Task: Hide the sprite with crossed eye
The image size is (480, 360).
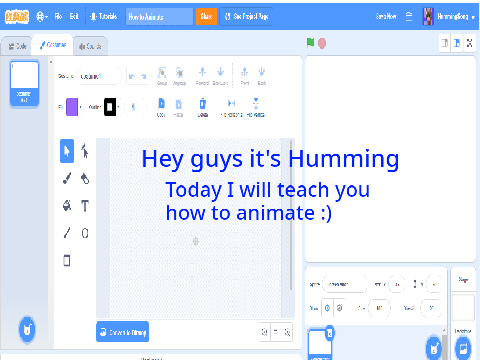Action: click(339, 308)
